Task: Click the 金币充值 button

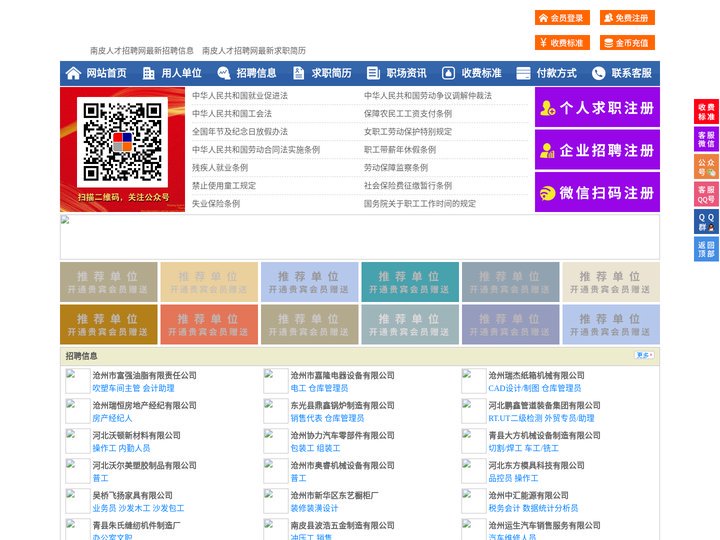Action: [627, 43]
